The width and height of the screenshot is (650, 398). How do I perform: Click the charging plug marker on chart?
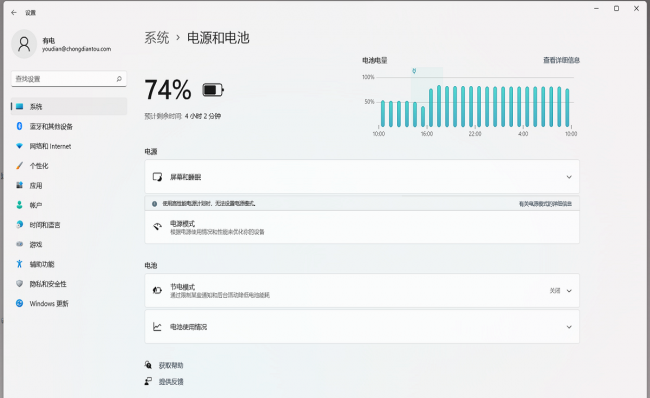(414, 71)
